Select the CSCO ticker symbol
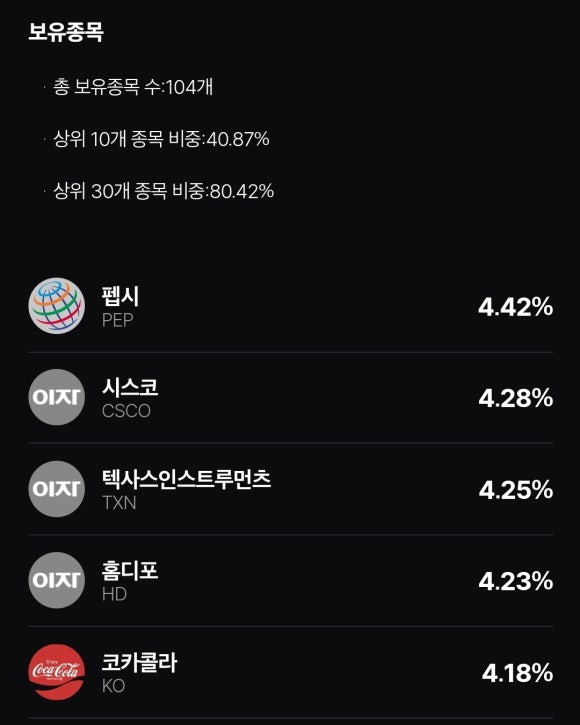580x725 pixels. pyautogui.click(x=126, y=411)
